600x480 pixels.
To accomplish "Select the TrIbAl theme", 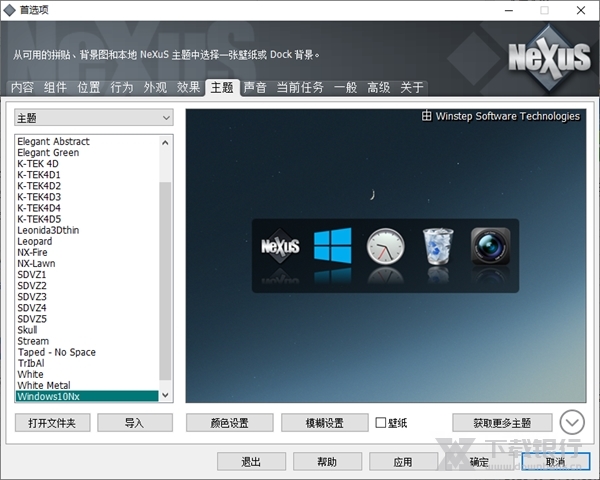I will pos(87,363).
